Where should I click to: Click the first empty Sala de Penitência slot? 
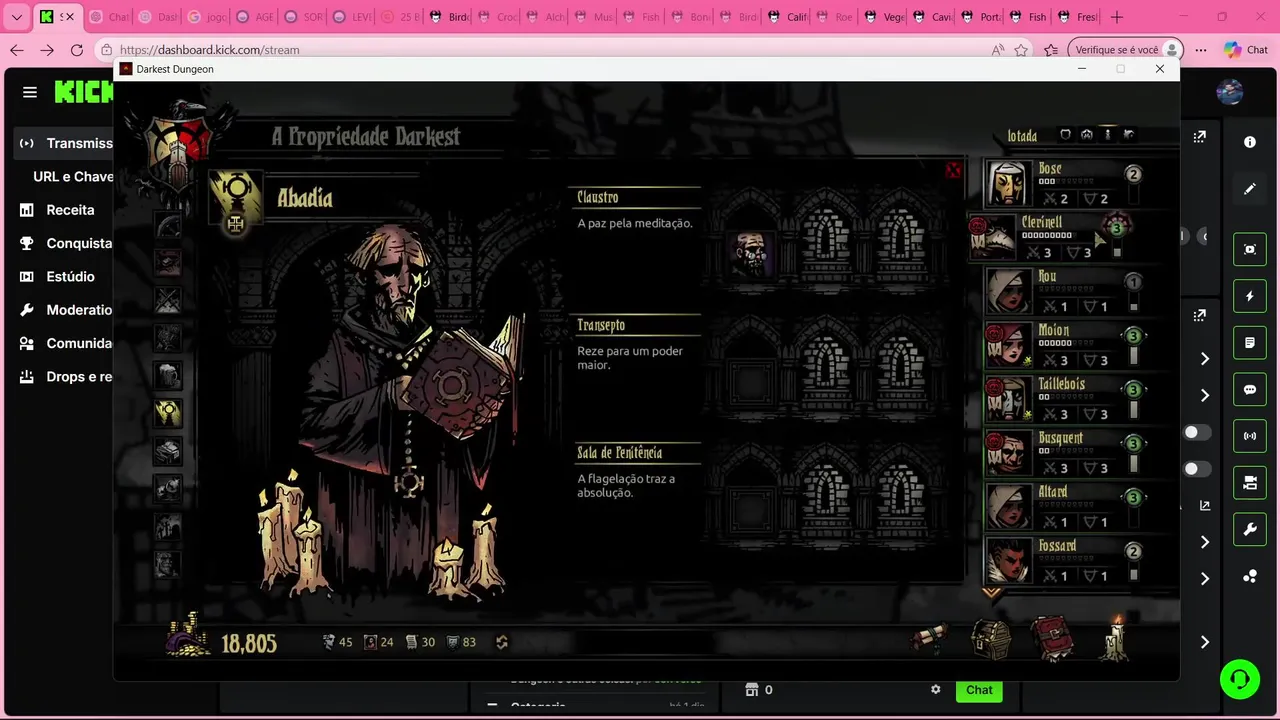[x=751, y=509]
